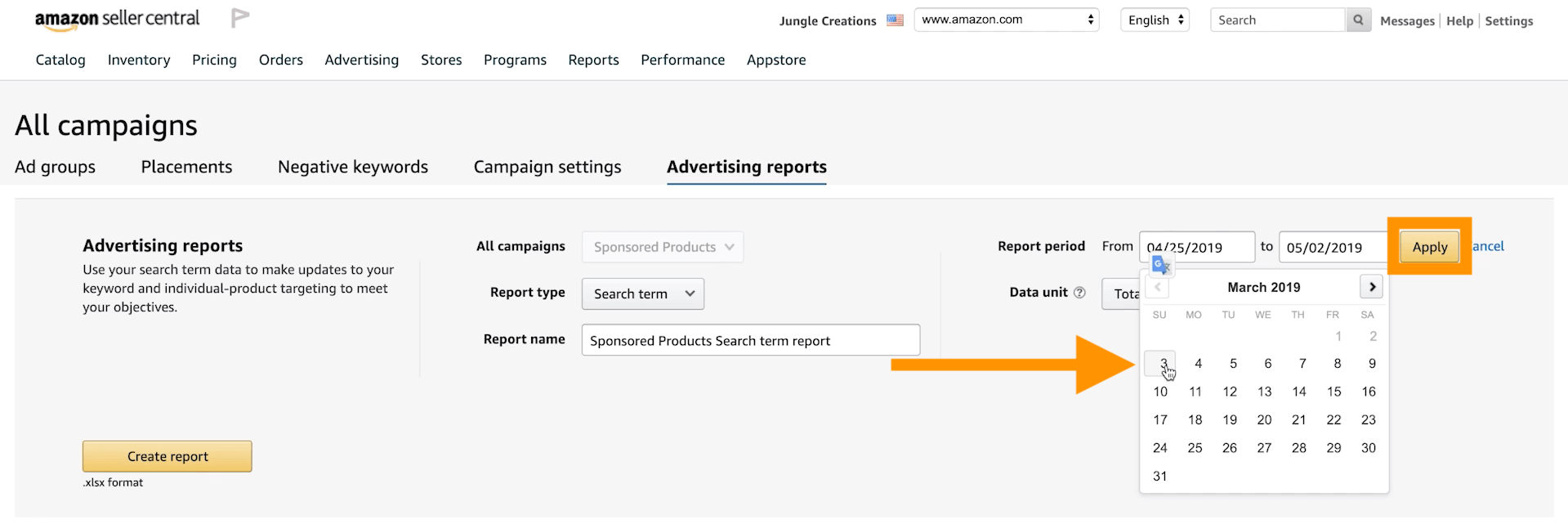Open the marketplace www.amazon.com dropdown
This screenshot has height=524, width=1568.
coord(1006,20)
